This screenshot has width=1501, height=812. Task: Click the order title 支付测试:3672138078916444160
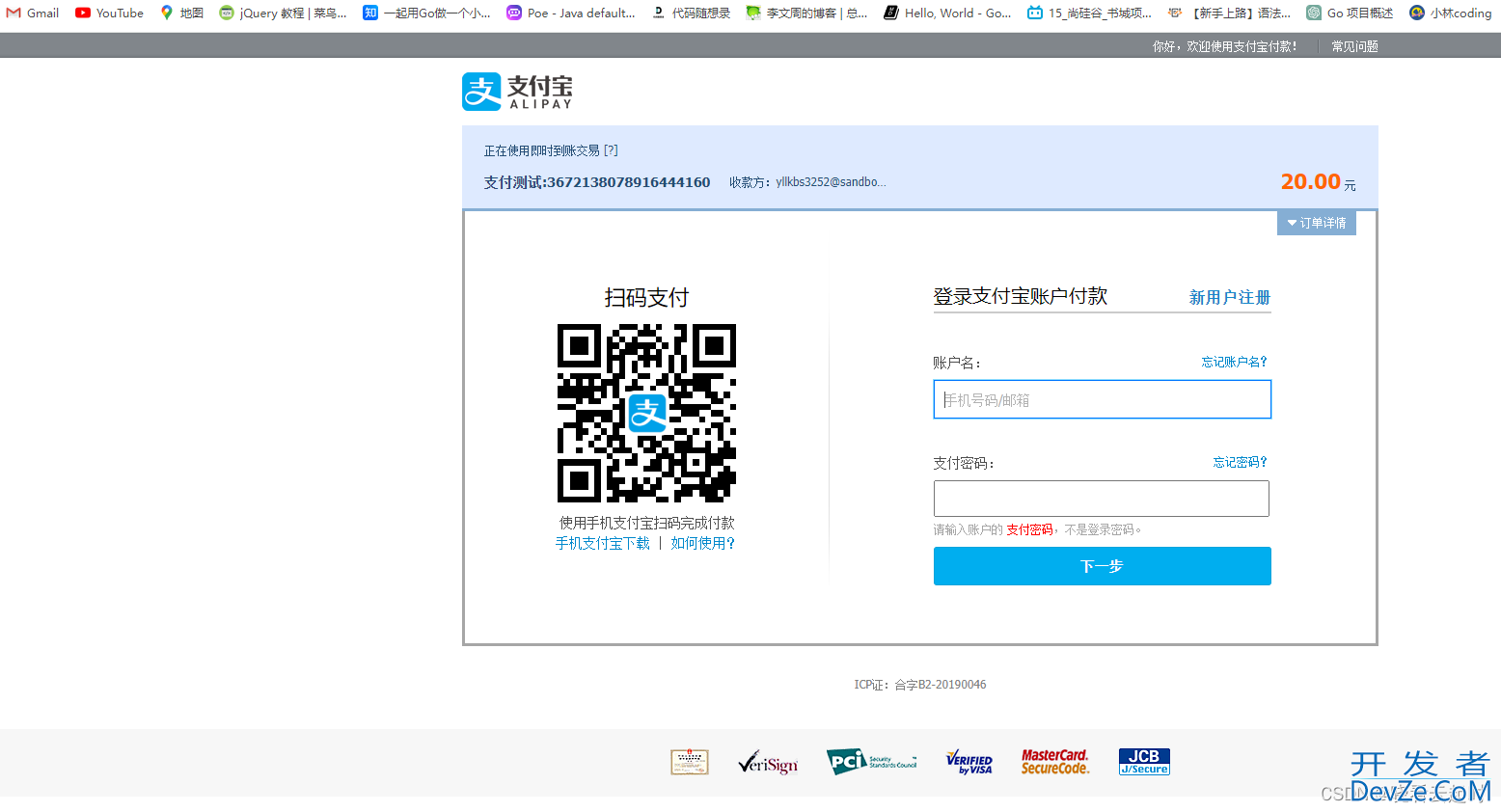[x=597, y=182]
